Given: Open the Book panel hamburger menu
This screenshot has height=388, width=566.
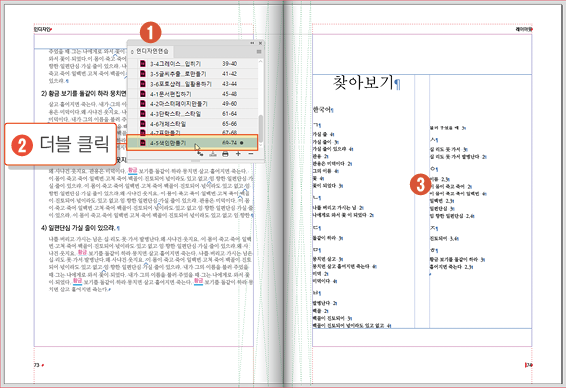Looking at the screenshot, I should click(x=259, y=52).
